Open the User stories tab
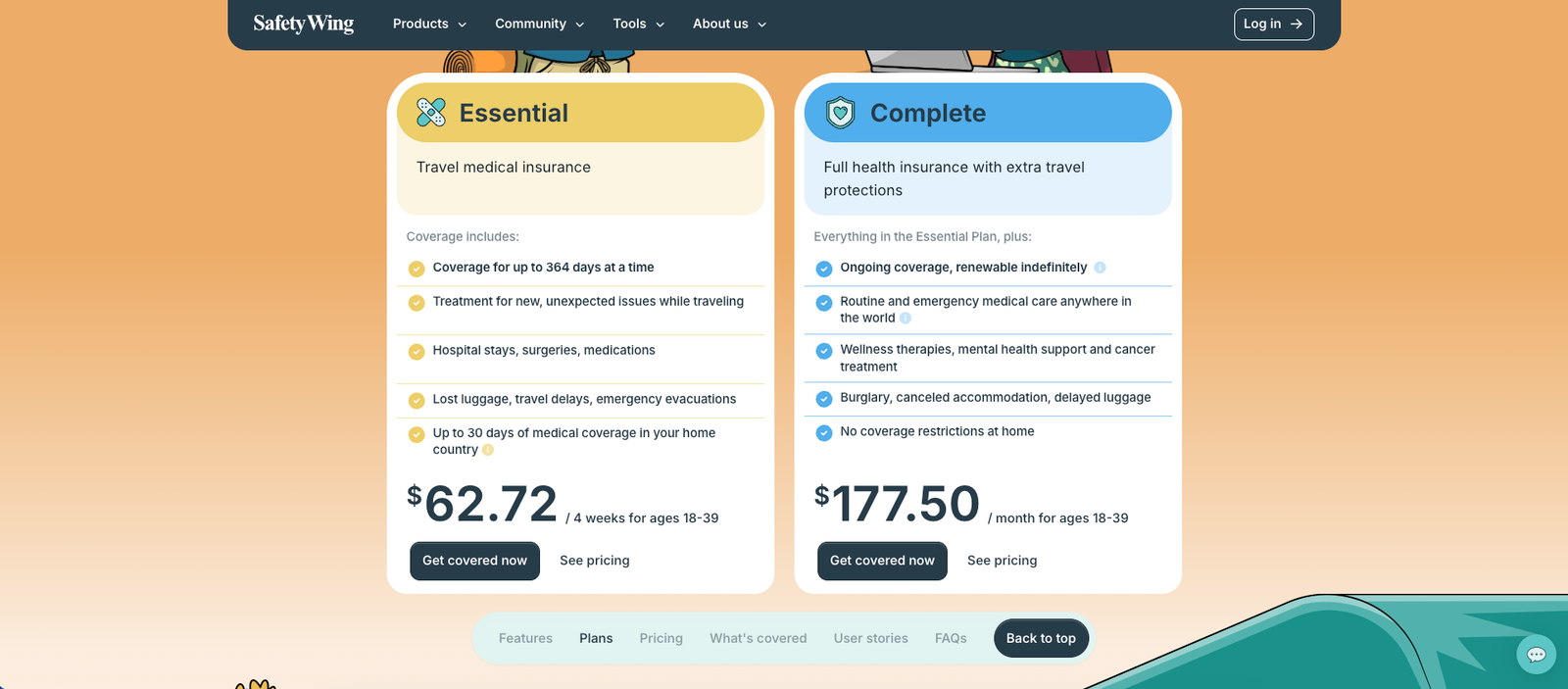This screenshot has width=1568, height=689. pos(871,638)
